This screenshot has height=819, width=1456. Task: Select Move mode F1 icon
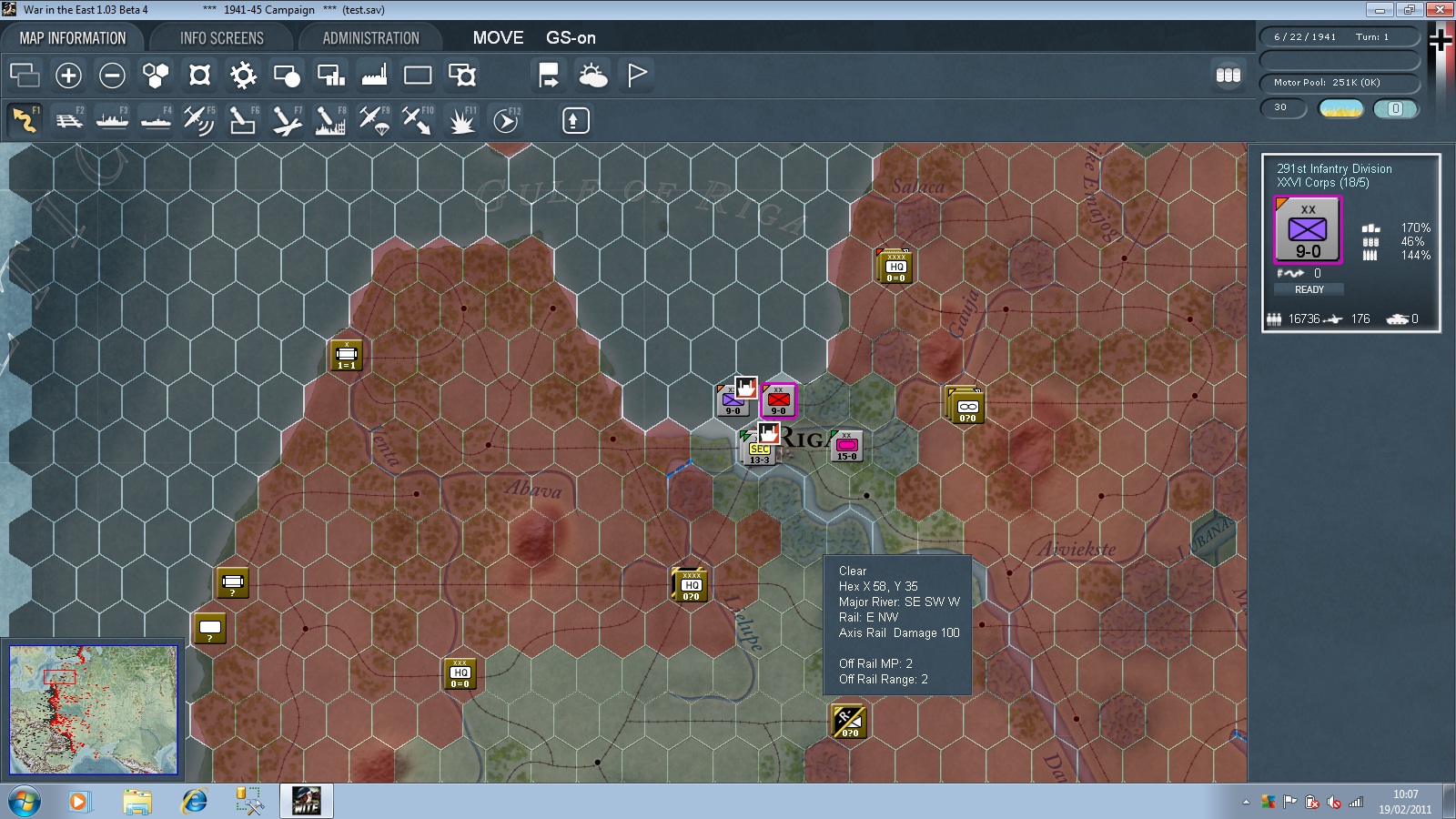click(x=25, y=120)
